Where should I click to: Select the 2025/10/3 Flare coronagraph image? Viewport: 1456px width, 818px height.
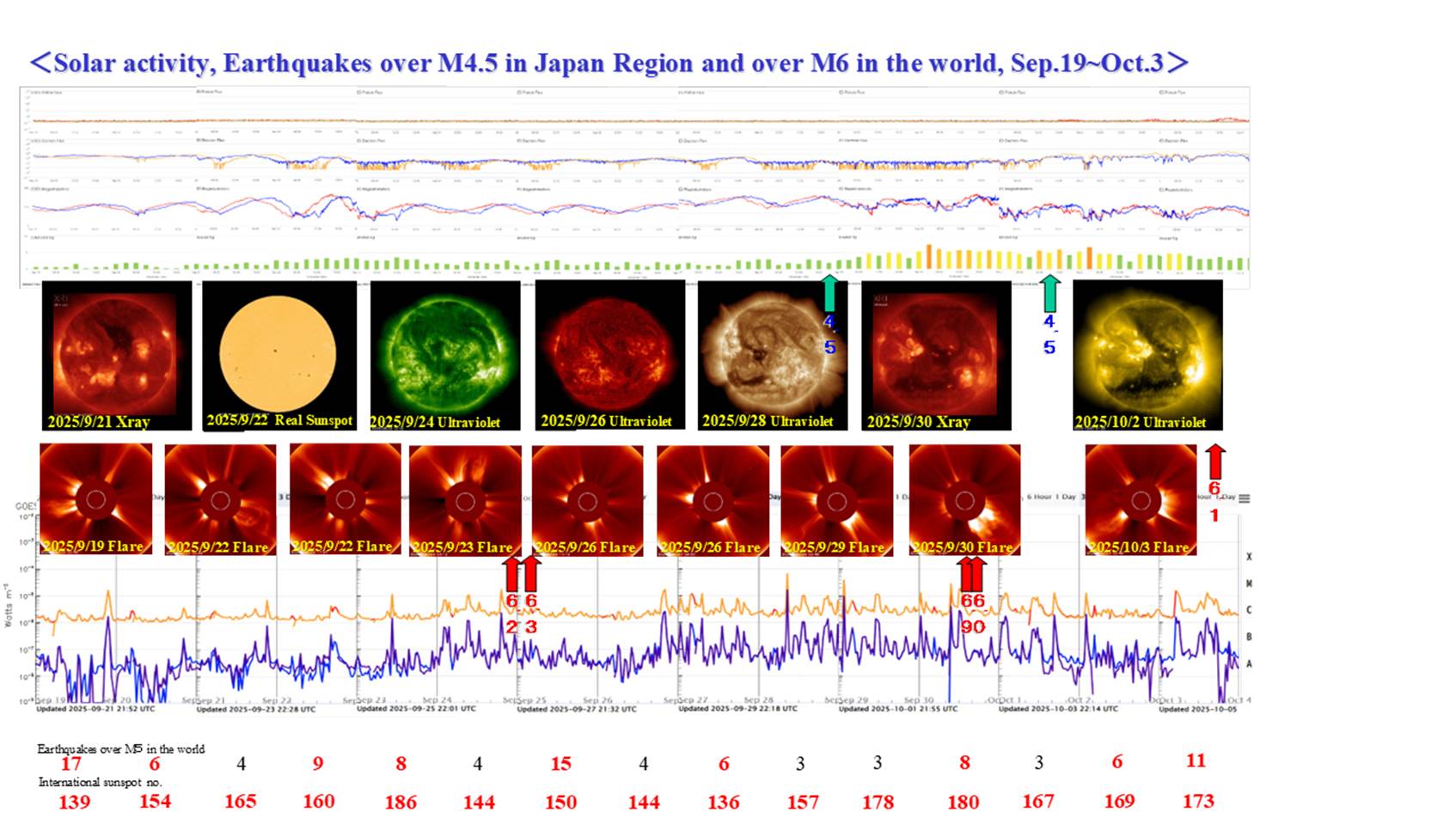click(1141, 500)
